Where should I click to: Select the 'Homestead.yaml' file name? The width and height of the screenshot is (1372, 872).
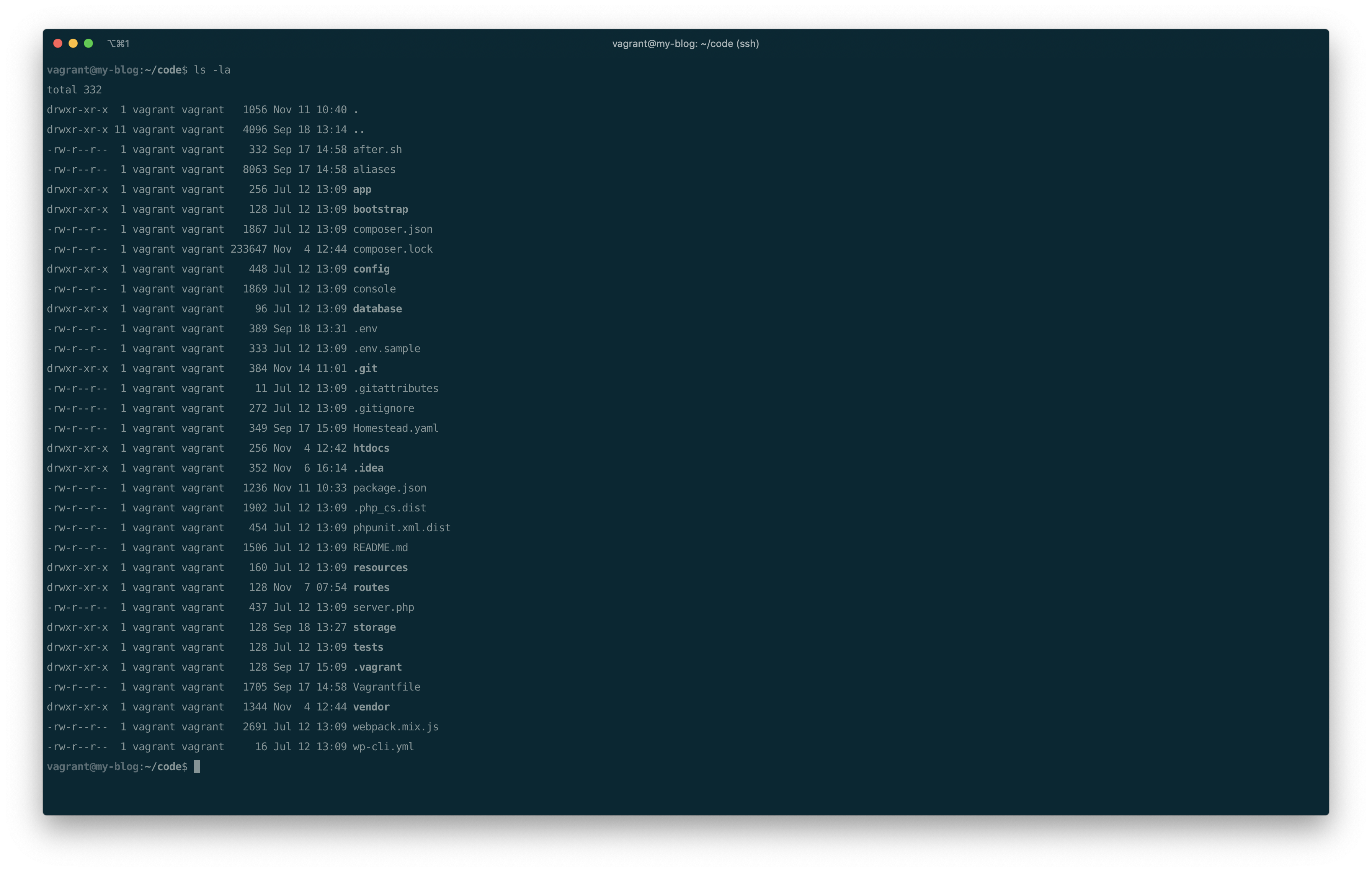(396, 428)
